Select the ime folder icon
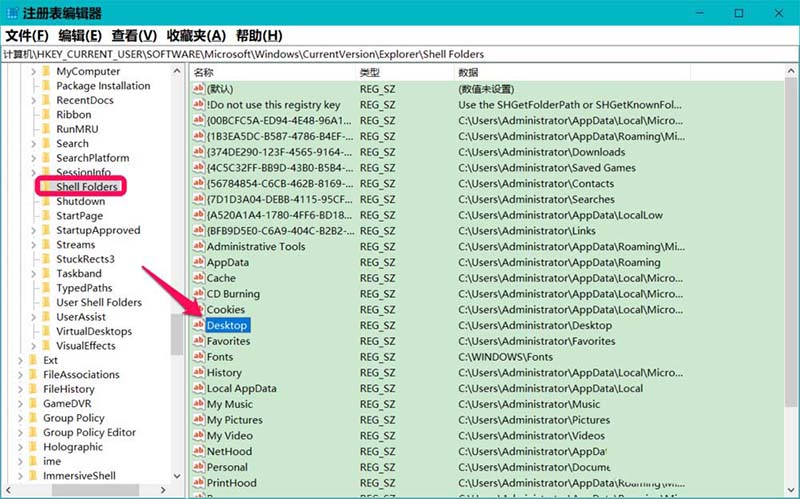Screen dimensions: 800x499 coord(33,461)
